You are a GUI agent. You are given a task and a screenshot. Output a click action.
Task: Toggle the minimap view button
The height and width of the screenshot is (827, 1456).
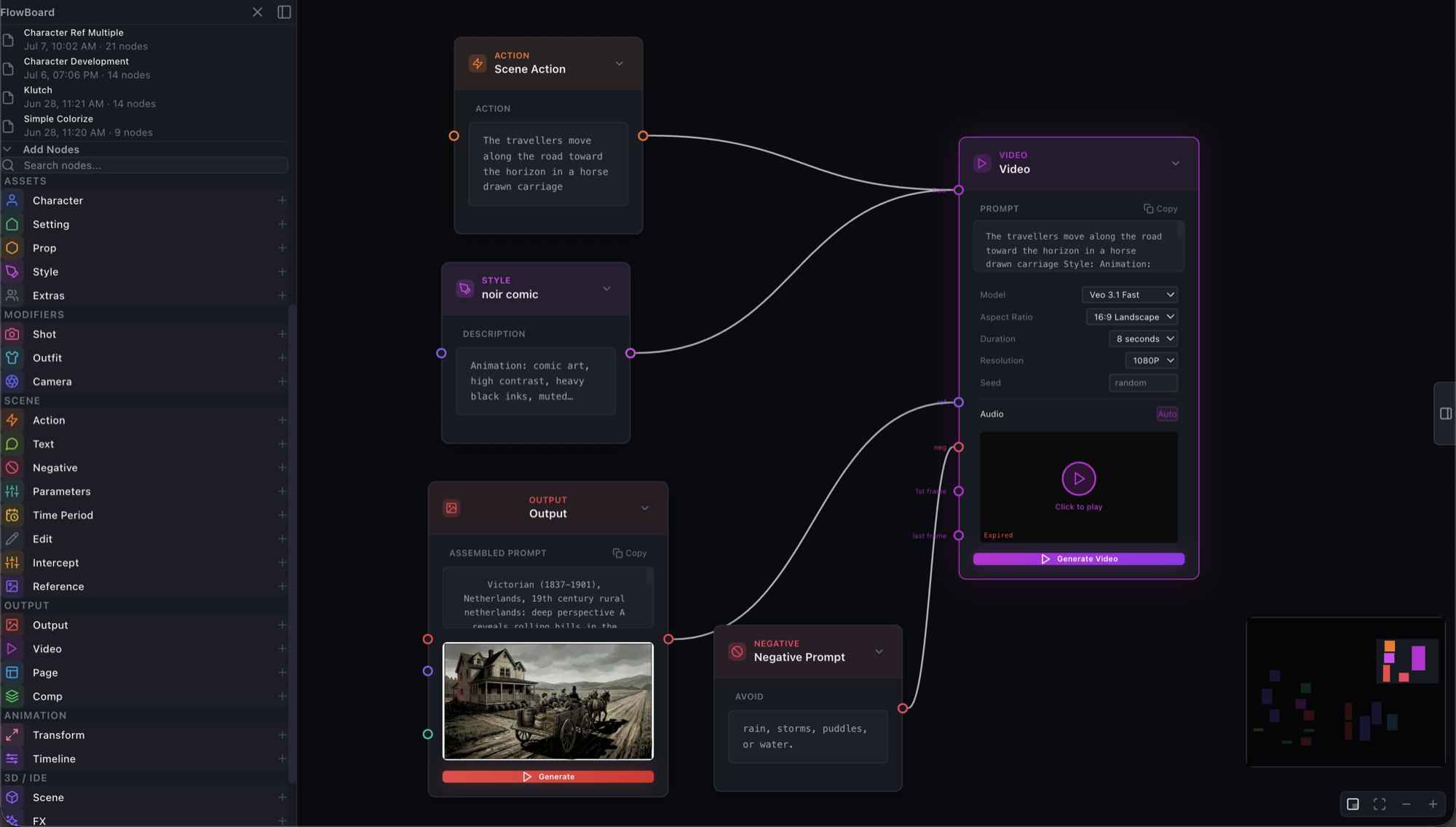tap(1353, 804)
